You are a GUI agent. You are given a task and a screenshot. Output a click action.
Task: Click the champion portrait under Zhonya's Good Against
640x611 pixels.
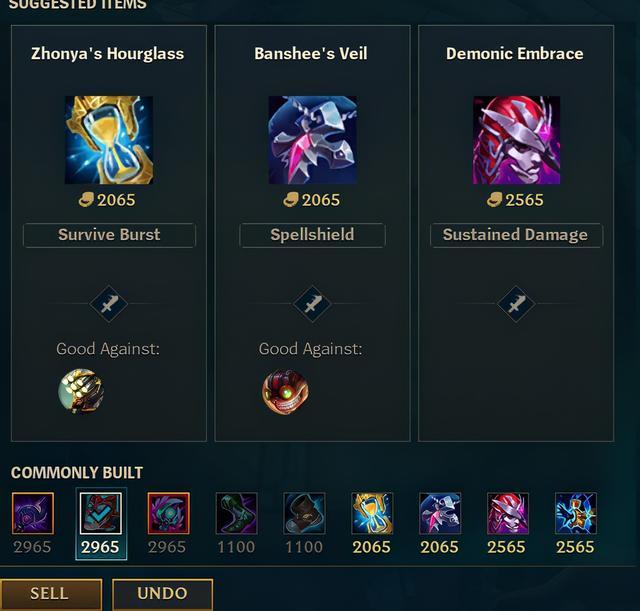pyautogui.click(x=81, y=392)
